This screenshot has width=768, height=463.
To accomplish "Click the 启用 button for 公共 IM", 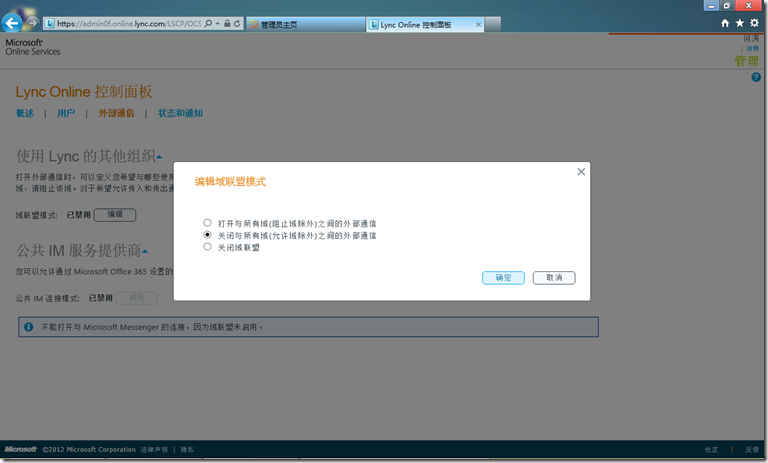I will [137, 297].
